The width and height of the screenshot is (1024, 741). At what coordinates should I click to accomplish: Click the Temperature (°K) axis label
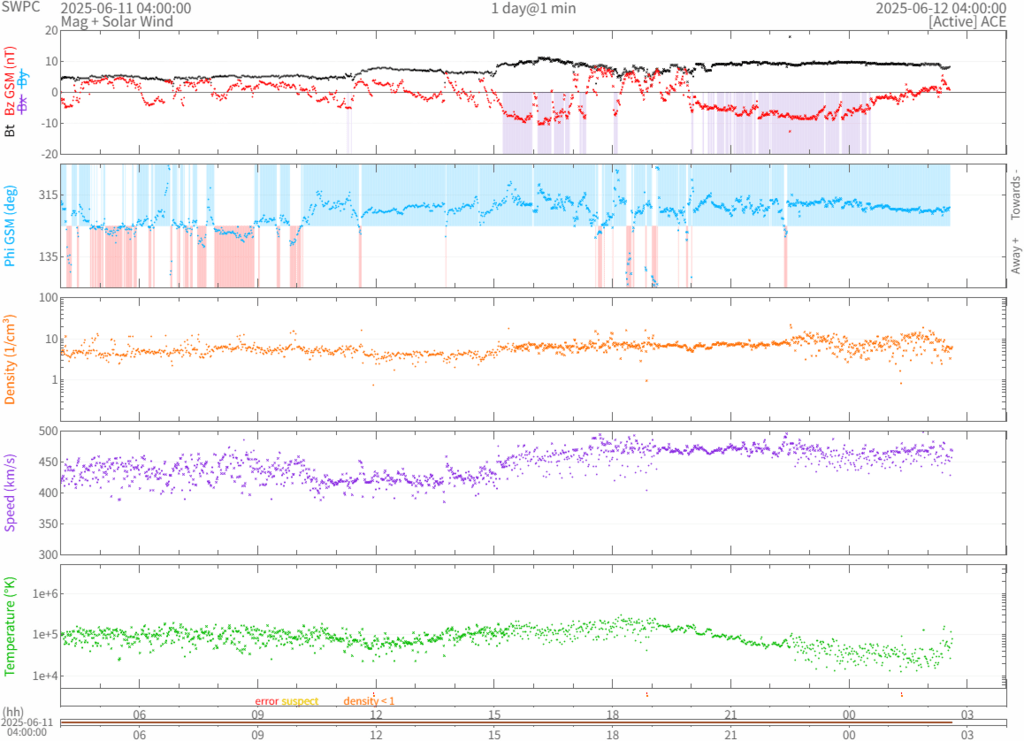tap(10, 625)
